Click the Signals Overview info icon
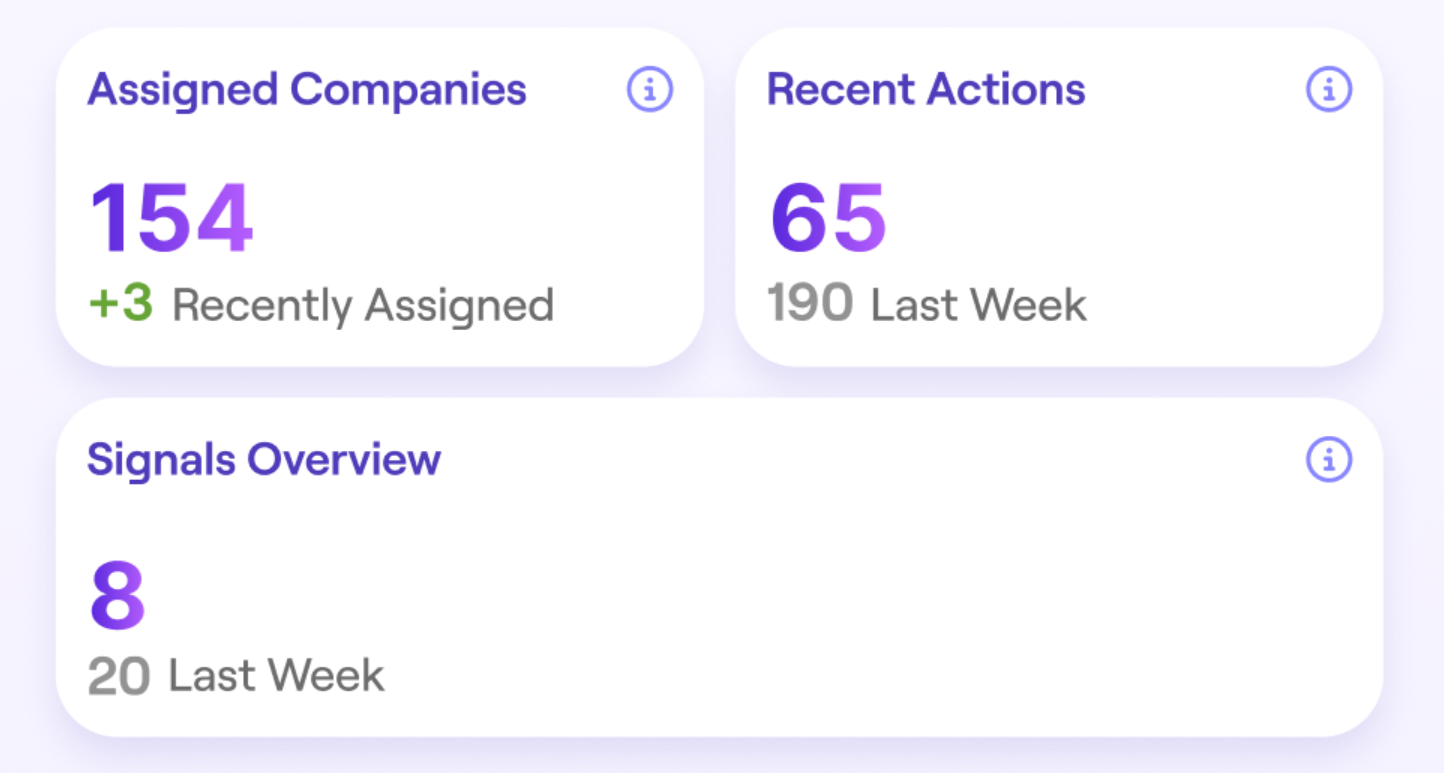 [1329, 460]
